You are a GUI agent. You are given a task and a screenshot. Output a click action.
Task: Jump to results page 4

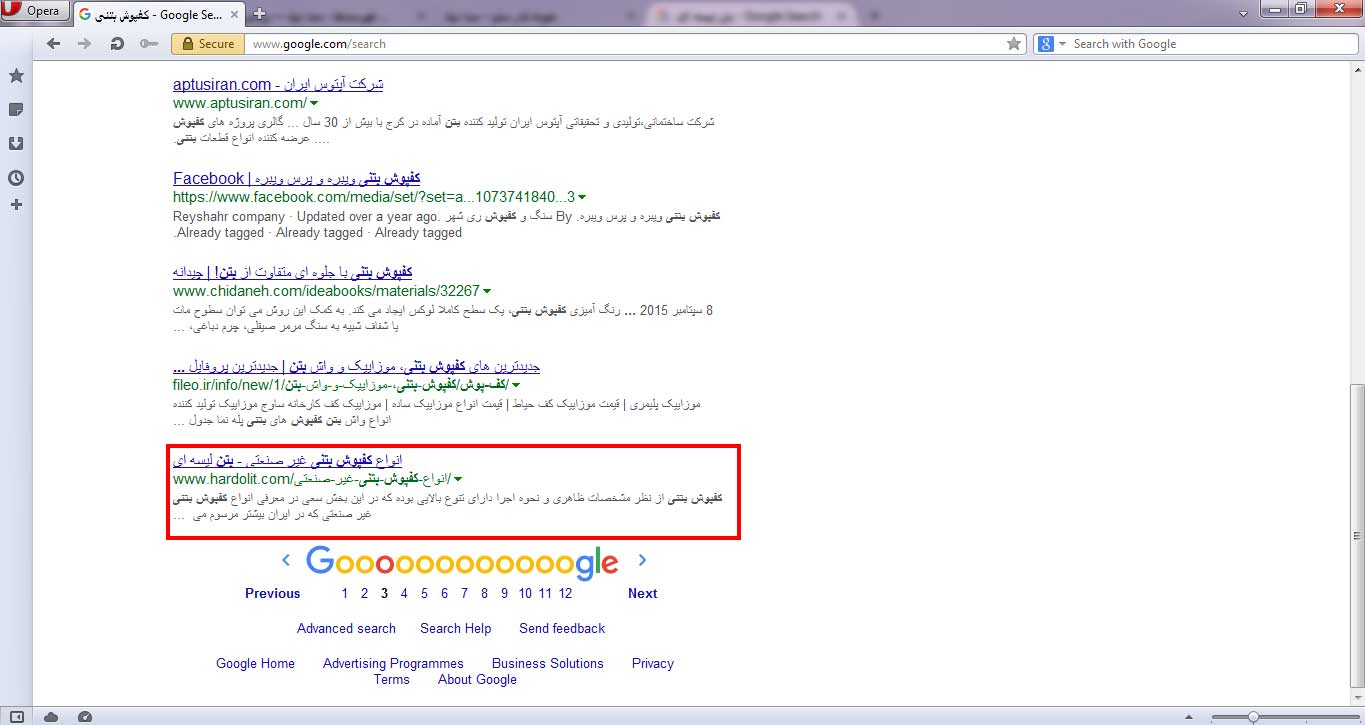tap(404, 593)
